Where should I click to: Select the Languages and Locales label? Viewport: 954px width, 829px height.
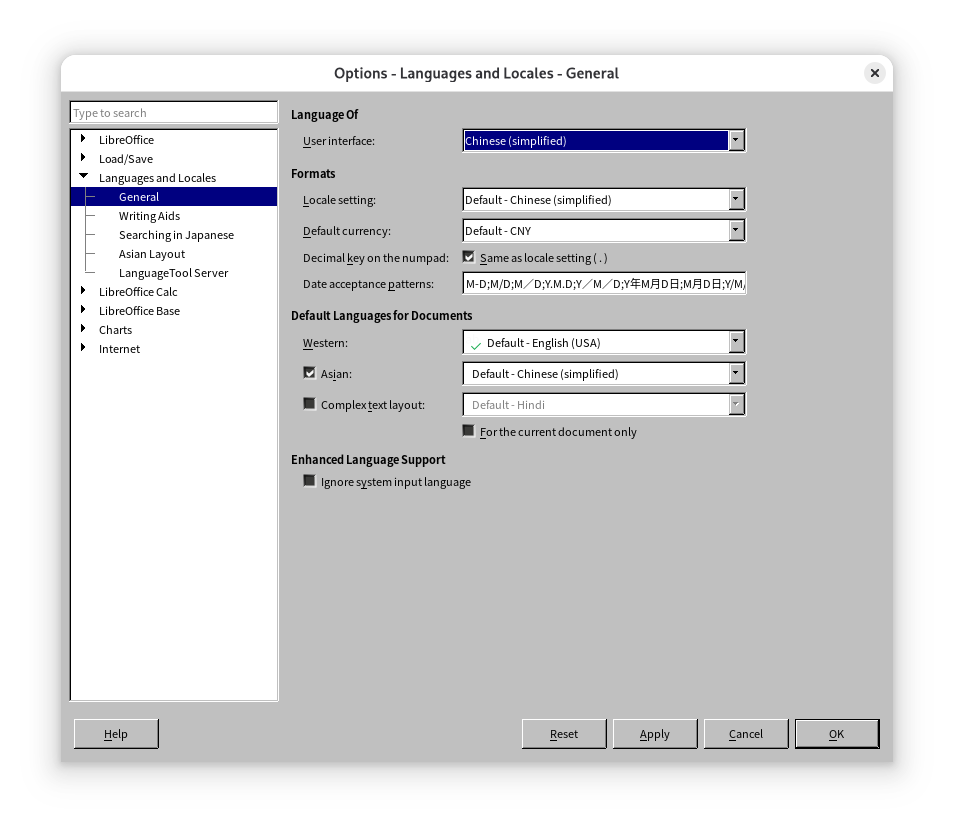[x=157, y=178]
